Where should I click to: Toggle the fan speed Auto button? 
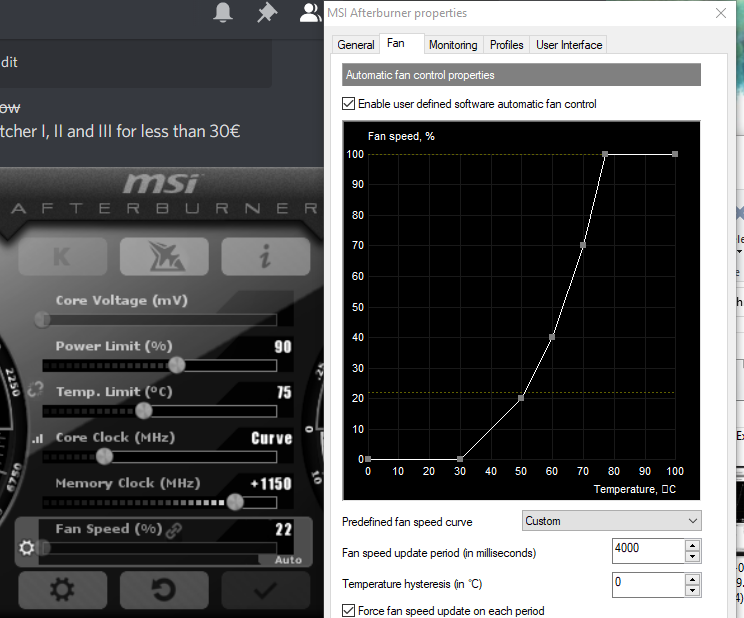point(288,560)
